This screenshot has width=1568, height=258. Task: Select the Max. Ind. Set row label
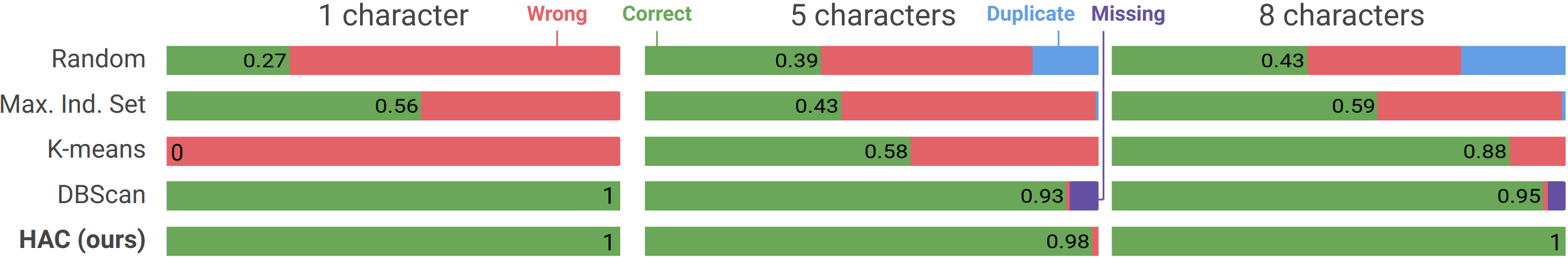coord(73,104)
